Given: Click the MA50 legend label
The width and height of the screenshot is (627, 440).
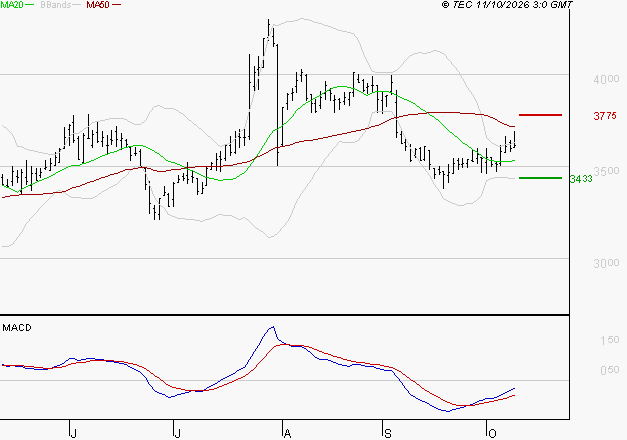Looking at the screenshot, I should coord(98,5).
